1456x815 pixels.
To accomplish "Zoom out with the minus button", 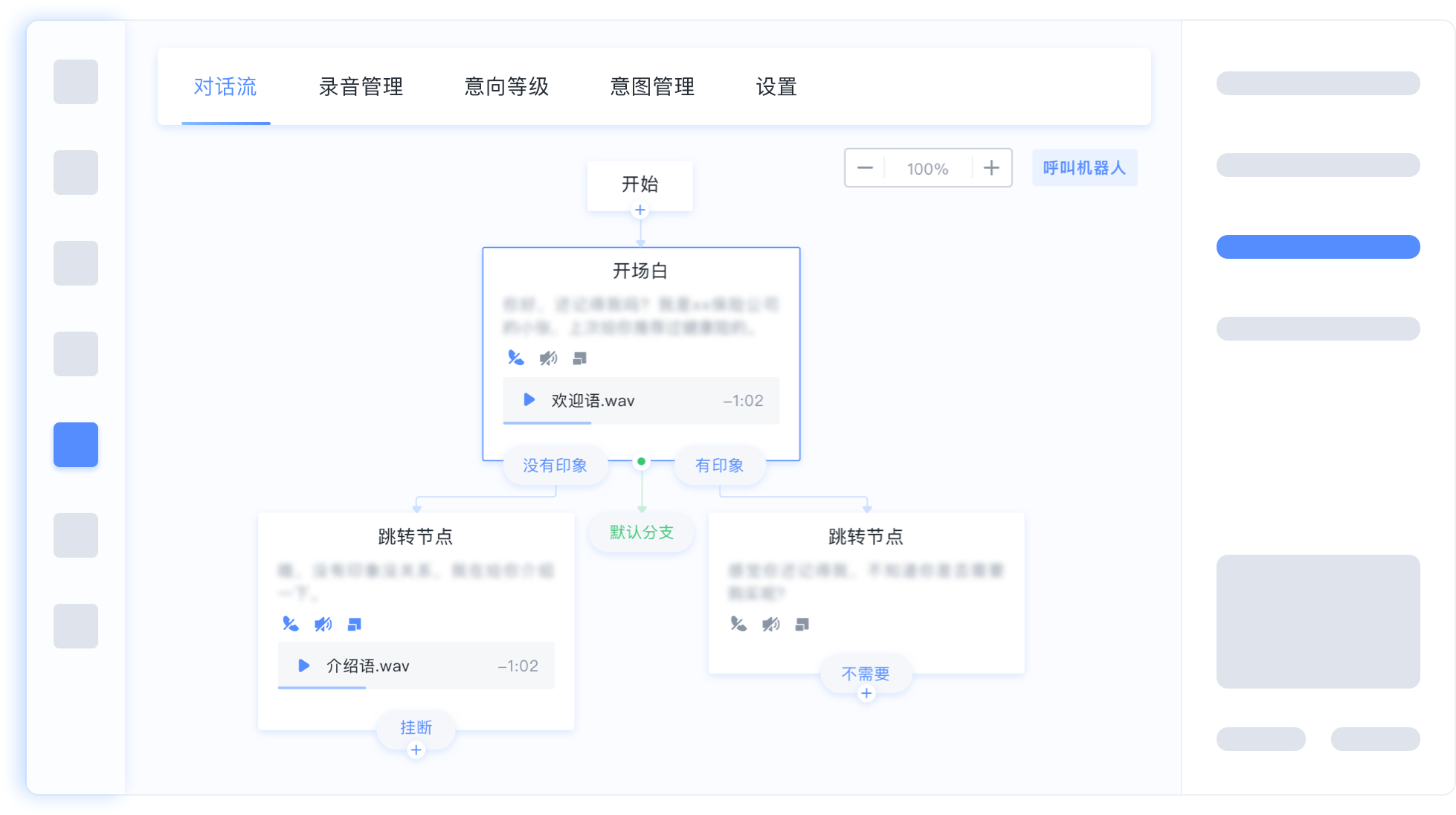I will pos(865,168).
